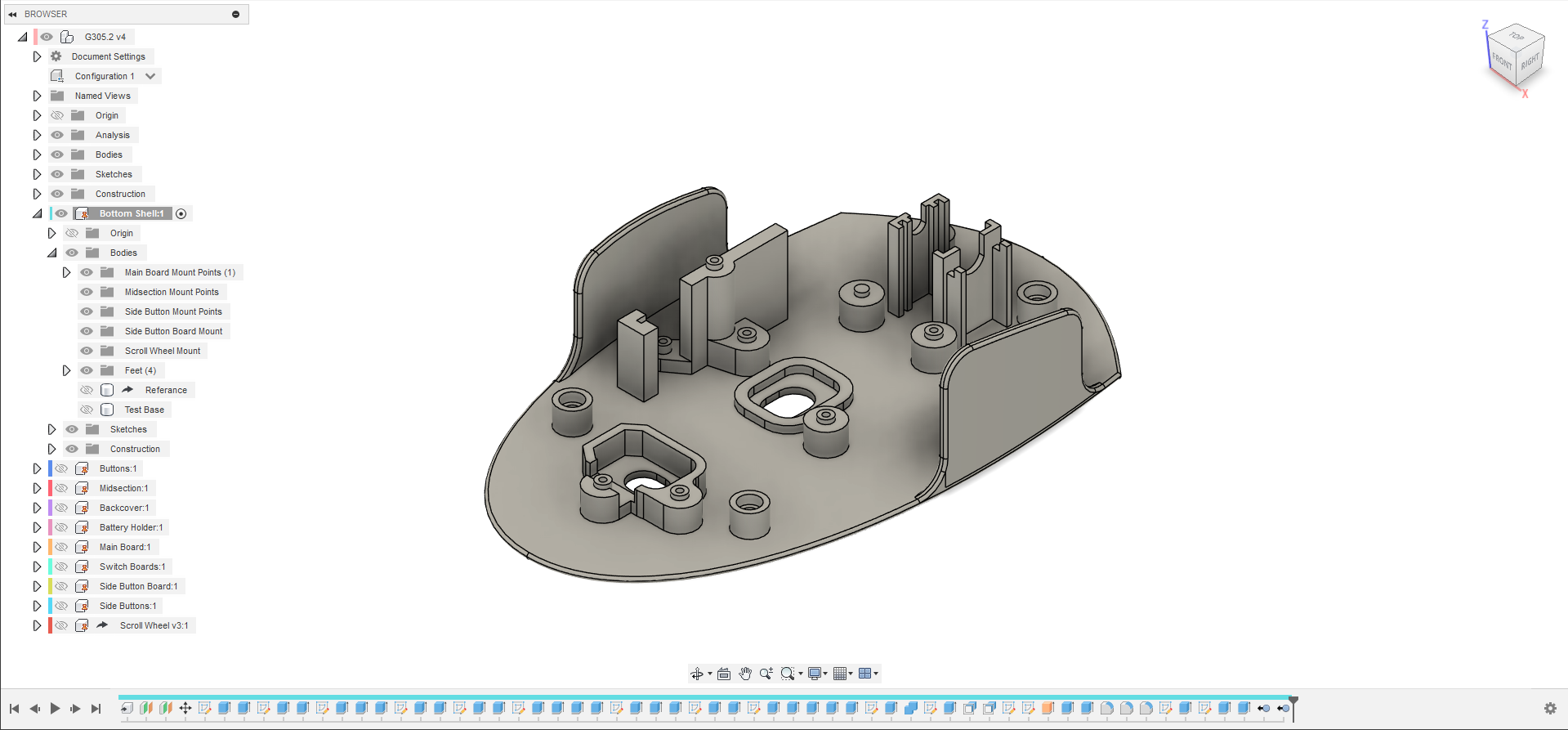Image resolution: width=1568 pixels, height=730 pixels.
Task: Open Grid and Snaps icon
Action: 840,674
